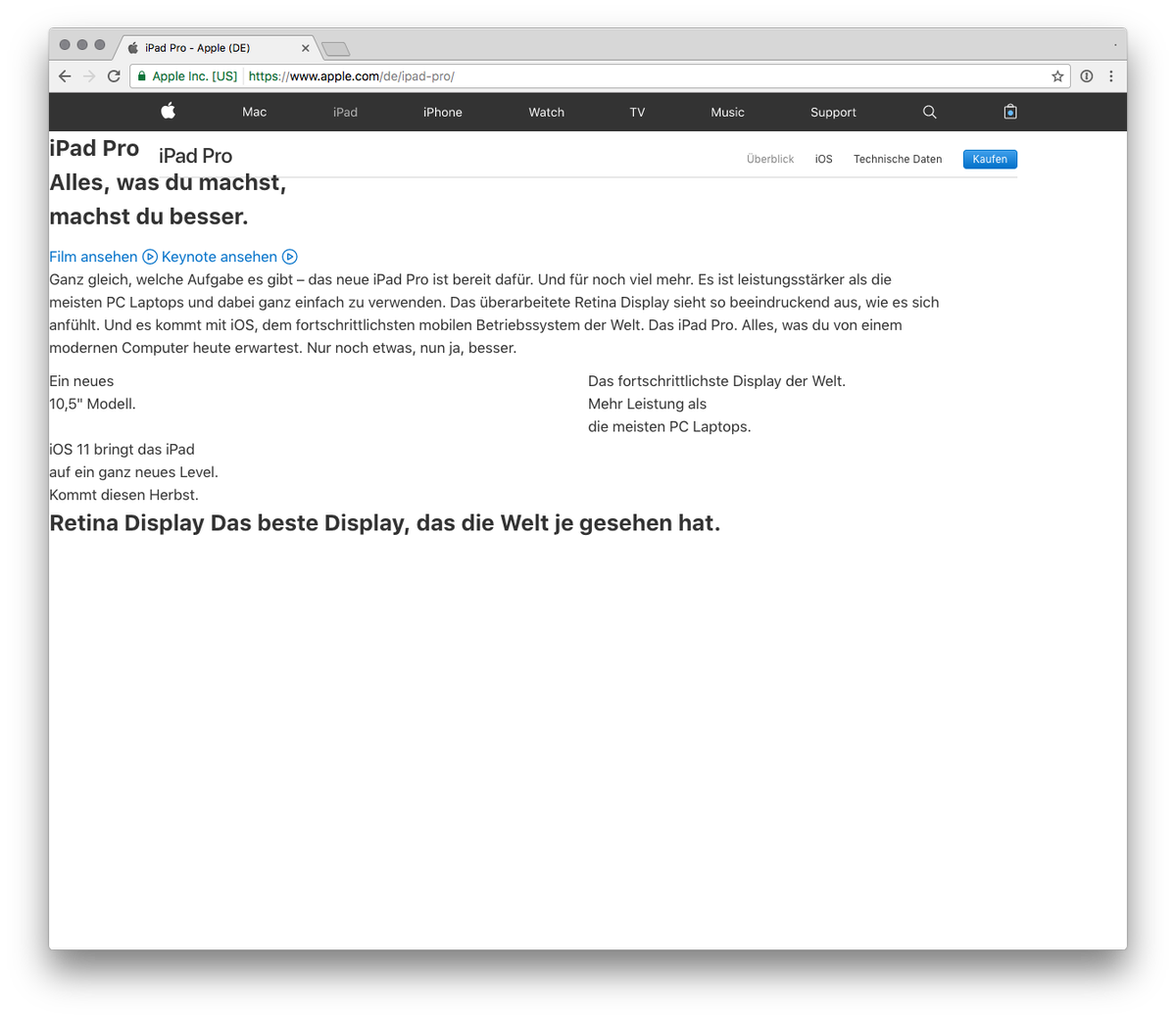Click the 'Ein neues' text line
Screen dimensions: 1176x1020
81,381
